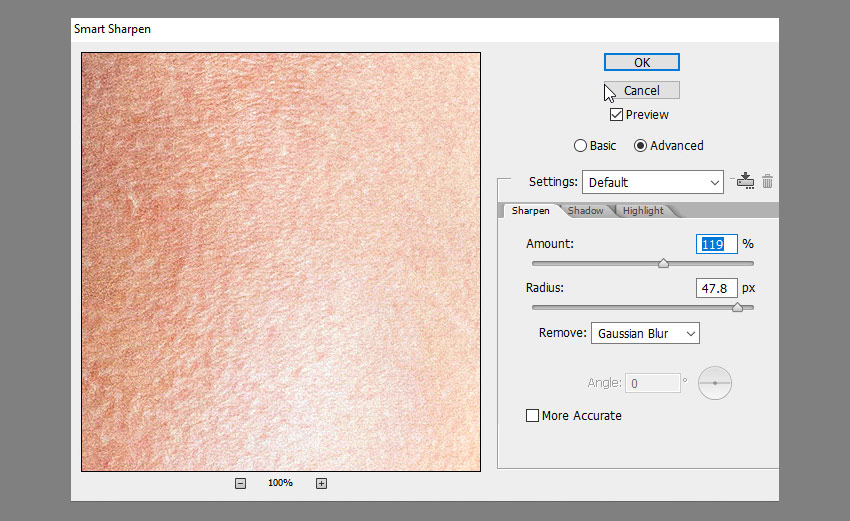
Task: Select the Basic radio button
Action: [x=580, y=145]
